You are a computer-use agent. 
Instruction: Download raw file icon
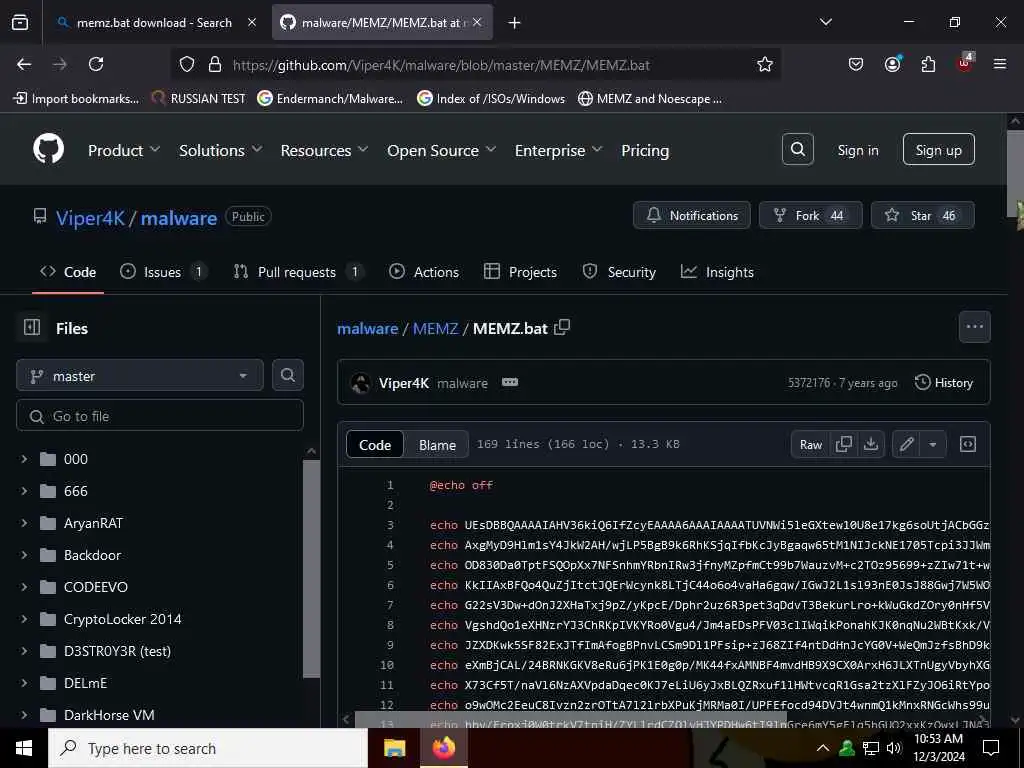point(871,445)
